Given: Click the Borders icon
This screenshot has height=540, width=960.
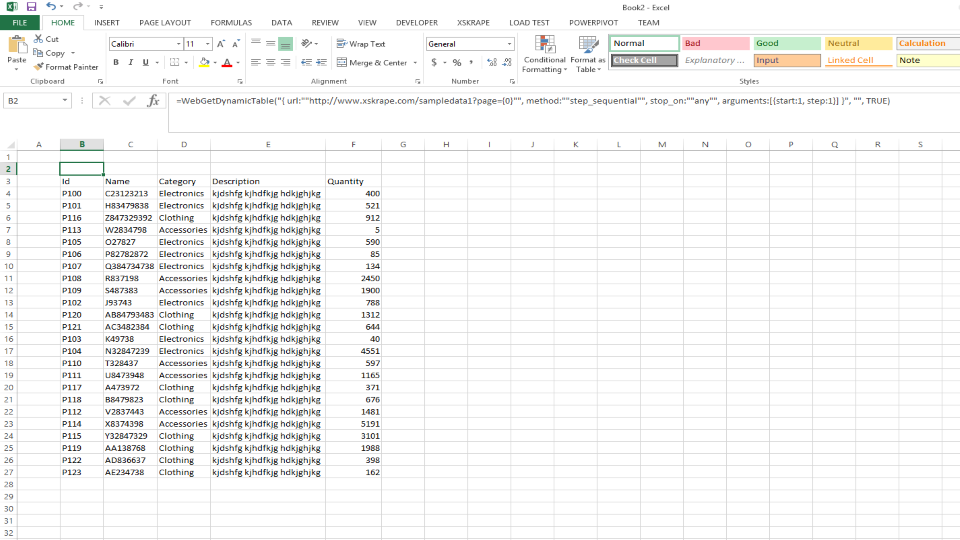Looking at the screenshot, I should pos(174,62).
